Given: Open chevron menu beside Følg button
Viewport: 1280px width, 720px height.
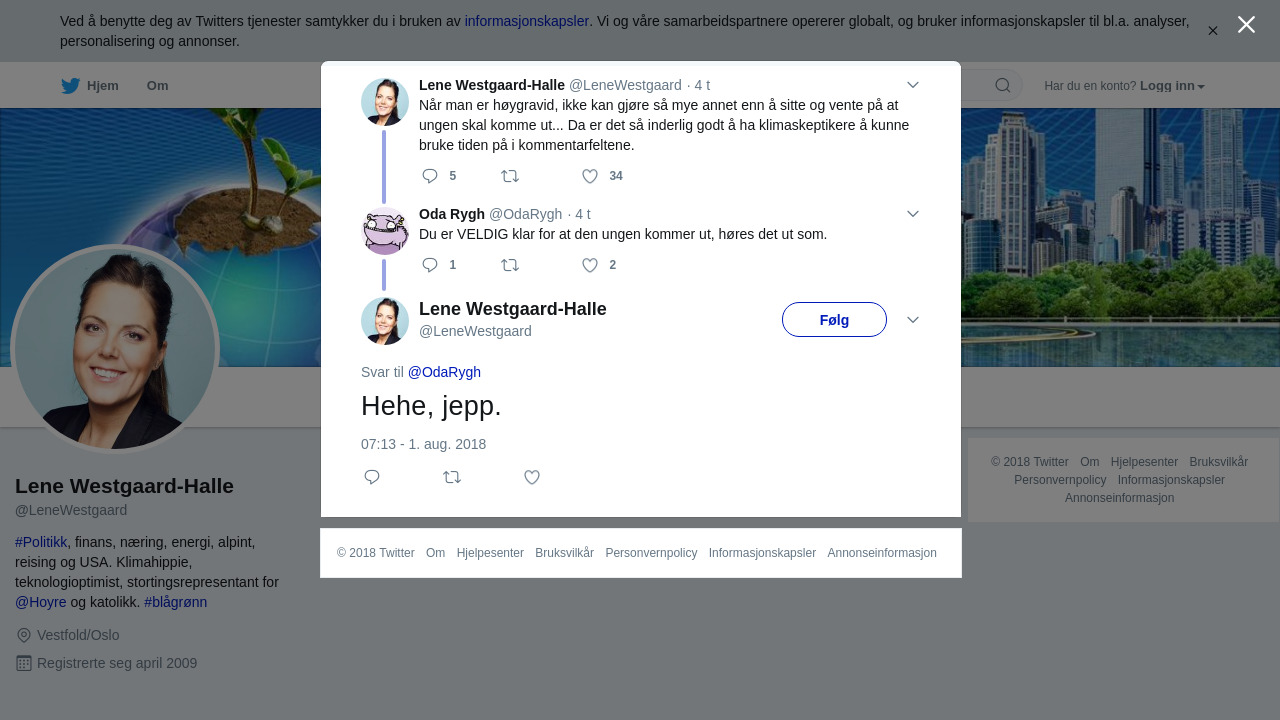Looking at the screenshot, I should 913,319.
